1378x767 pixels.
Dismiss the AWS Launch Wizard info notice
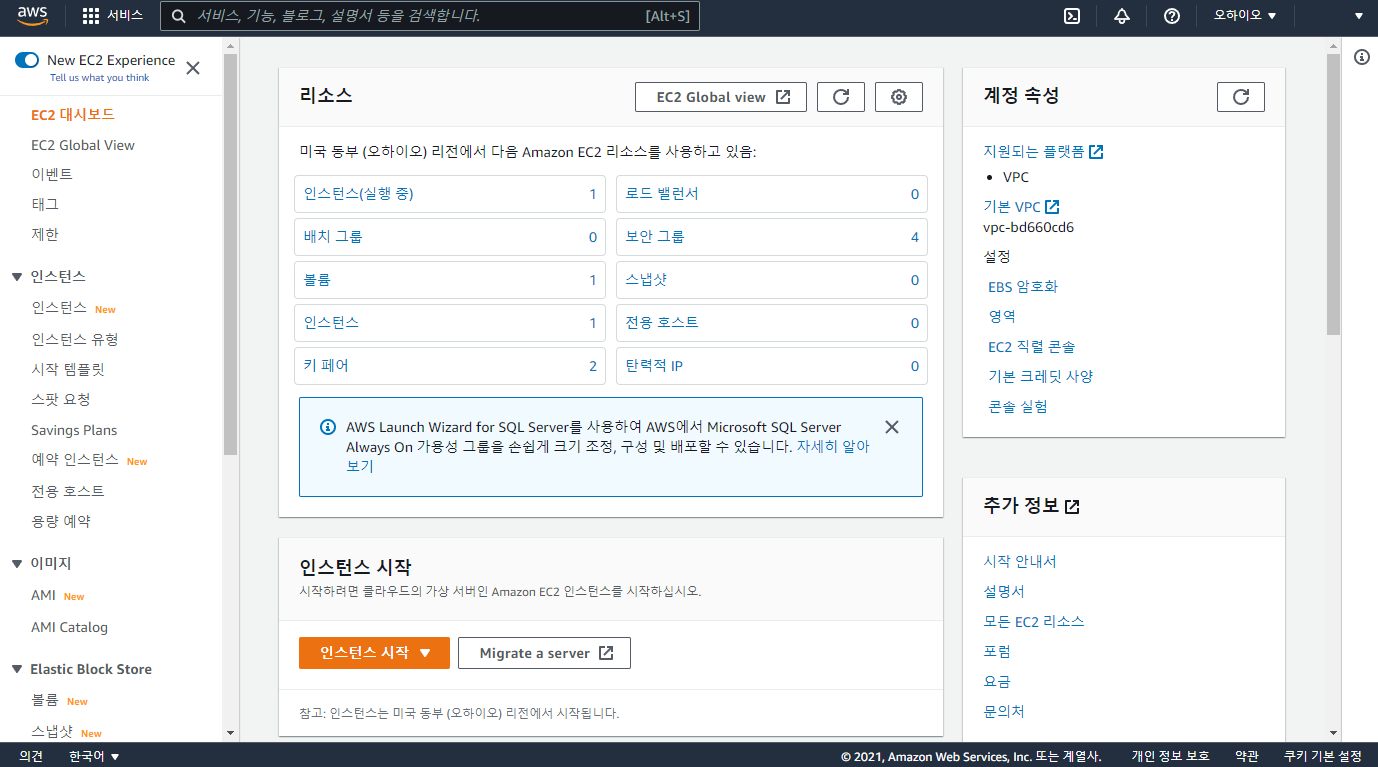point(892,427)
